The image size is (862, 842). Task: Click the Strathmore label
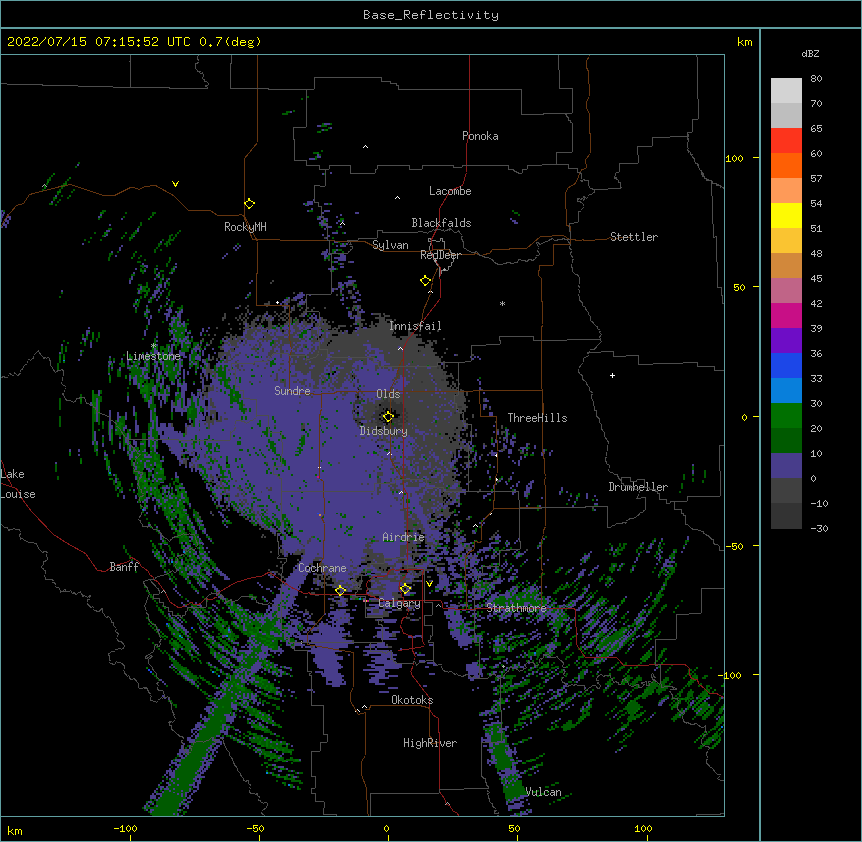pyautogui.click(x=516, y=608)
